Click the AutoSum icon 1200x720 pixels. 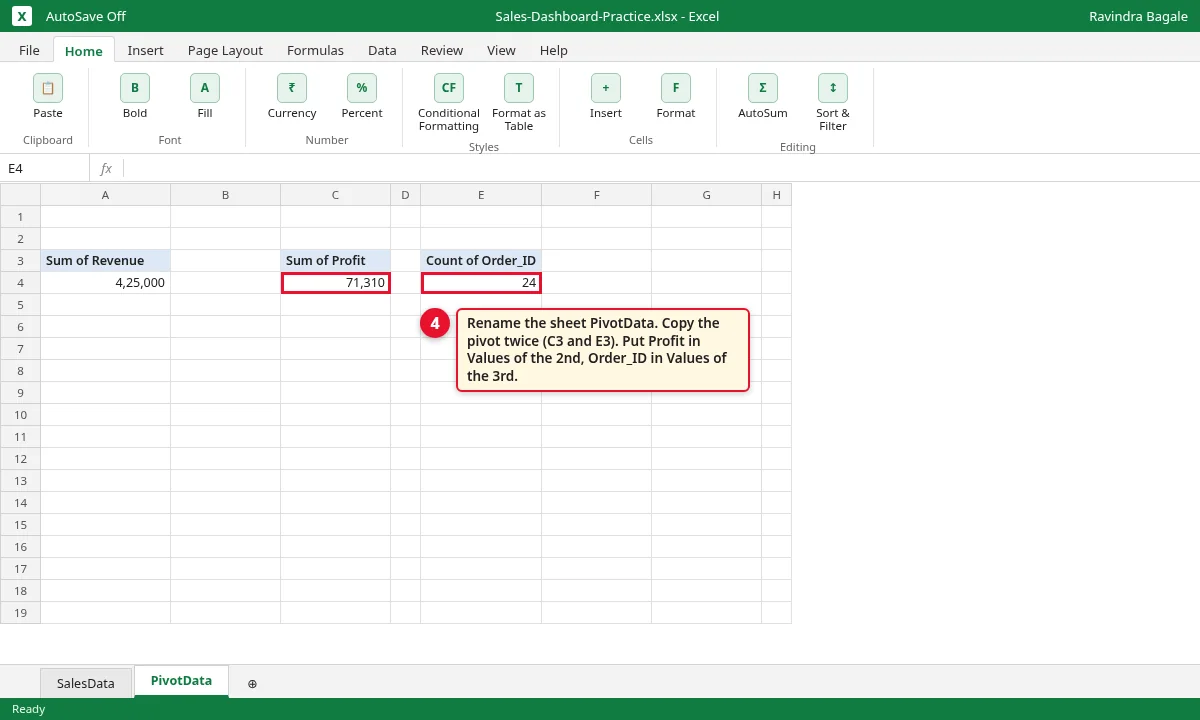tap(763, 88)
